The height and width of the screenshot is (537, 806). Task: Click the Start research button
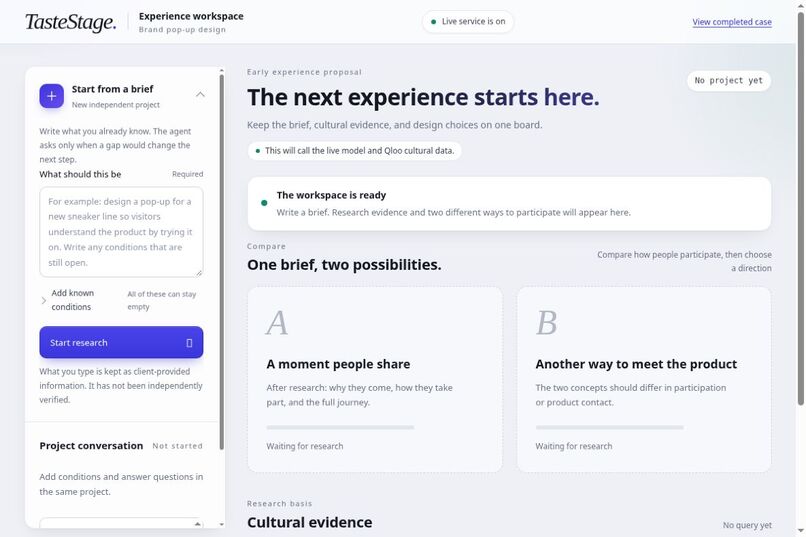tap(121, 342)
